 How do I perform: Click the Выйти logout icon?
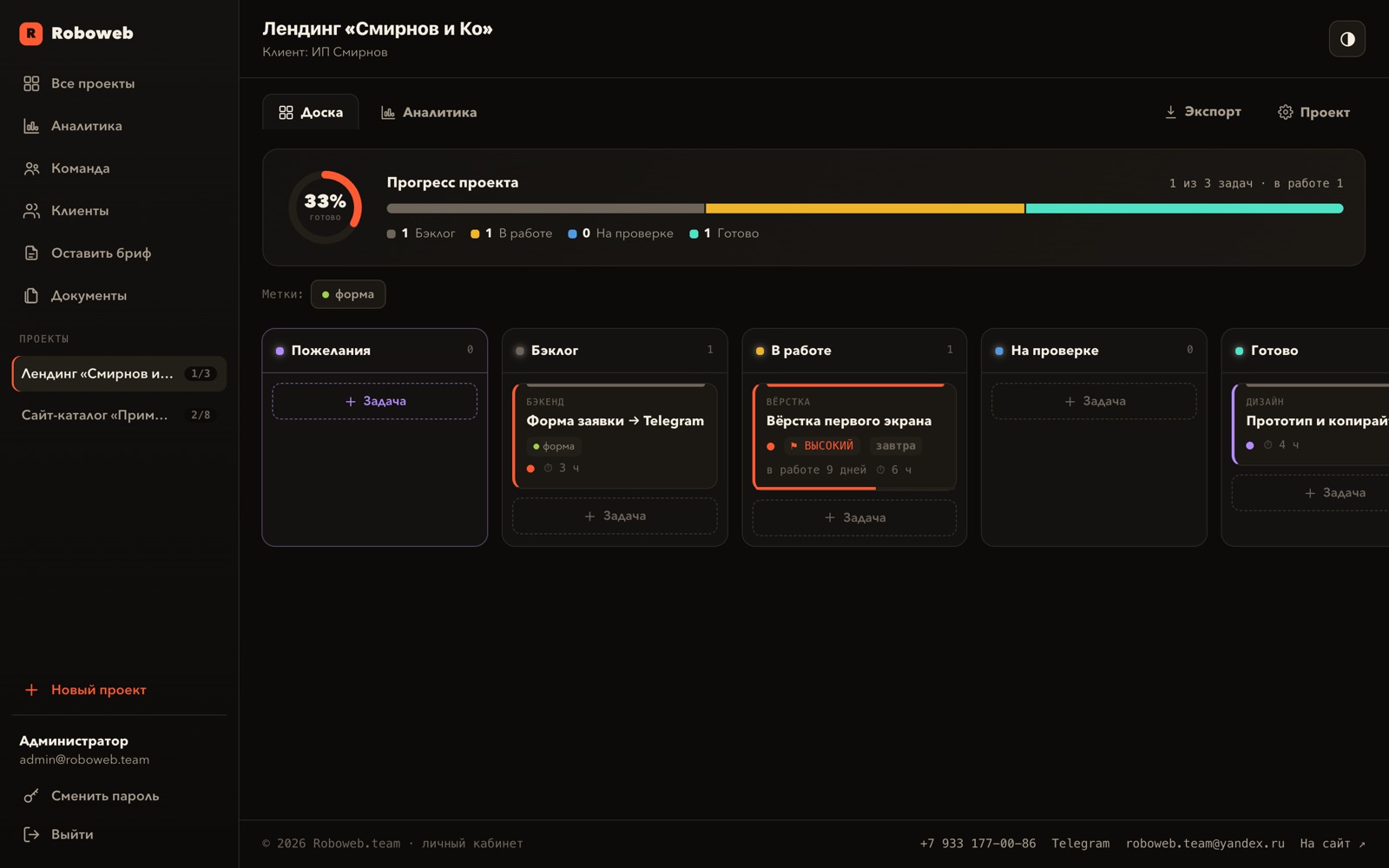pos(31,834)
